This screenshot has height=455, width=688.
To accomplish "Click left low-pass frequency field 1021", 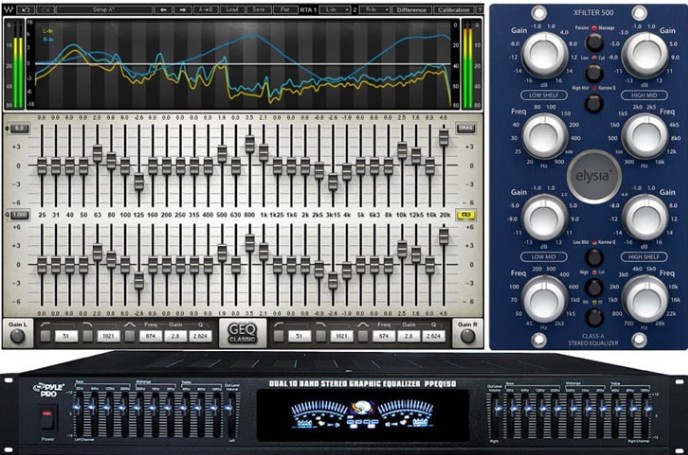I will pos(108,337).
